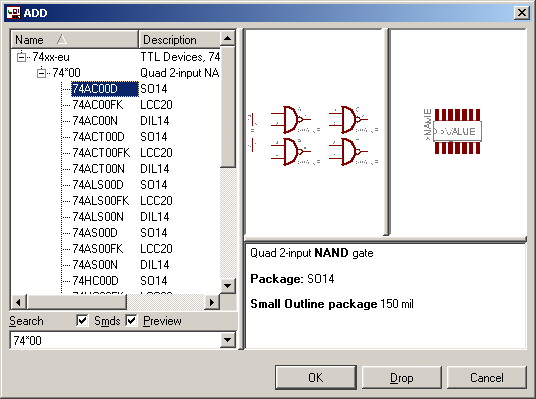536x399 pixels.
Task: Select the 74AS00D device entry
Action: (95, 233)
